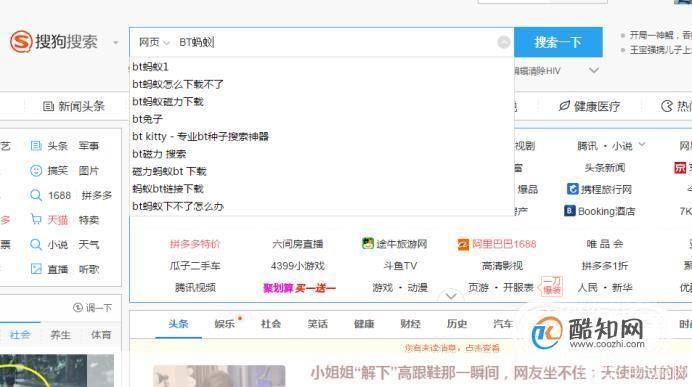Switch to the 娱乐 news tab
This screenshot has width=692, height=387.
tap(225, 324)
